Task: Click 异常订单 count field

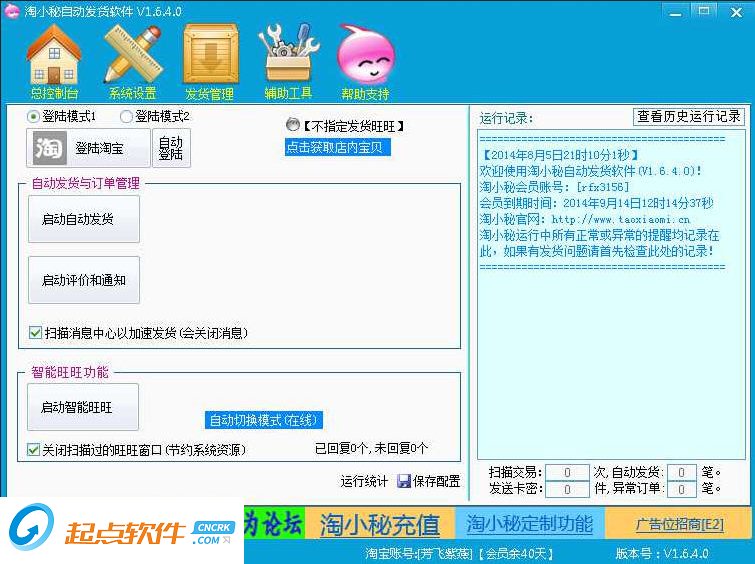Action: tap(681, 489)
